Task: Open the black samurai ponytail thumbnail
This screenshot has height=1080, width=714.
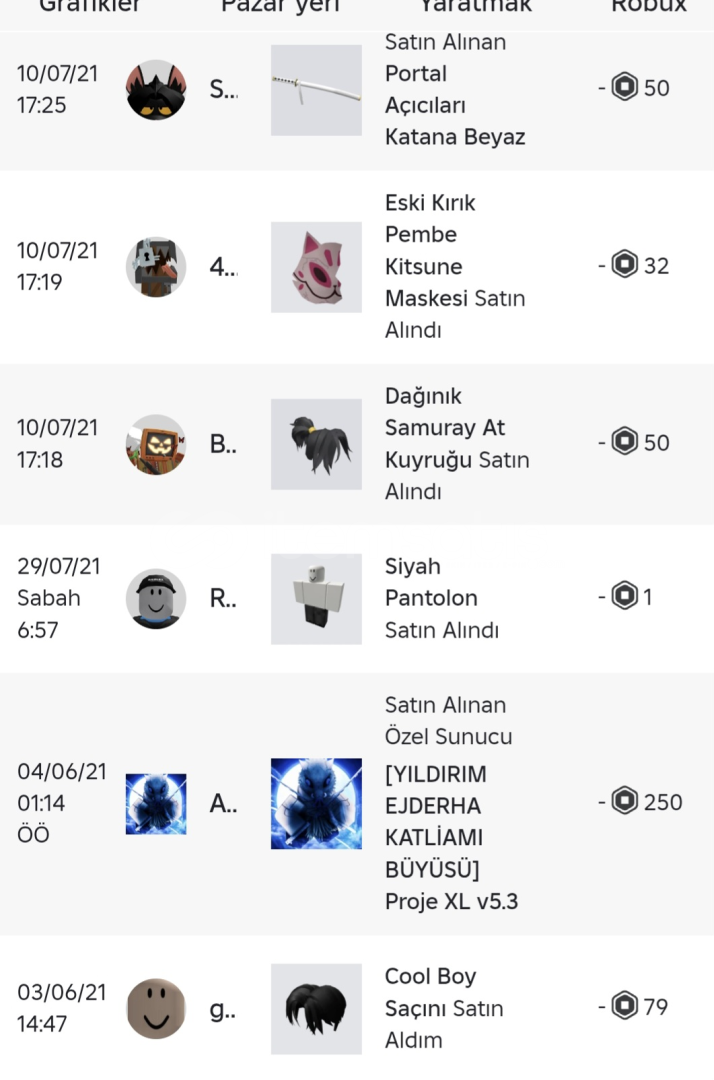Action: coord(316,444)
